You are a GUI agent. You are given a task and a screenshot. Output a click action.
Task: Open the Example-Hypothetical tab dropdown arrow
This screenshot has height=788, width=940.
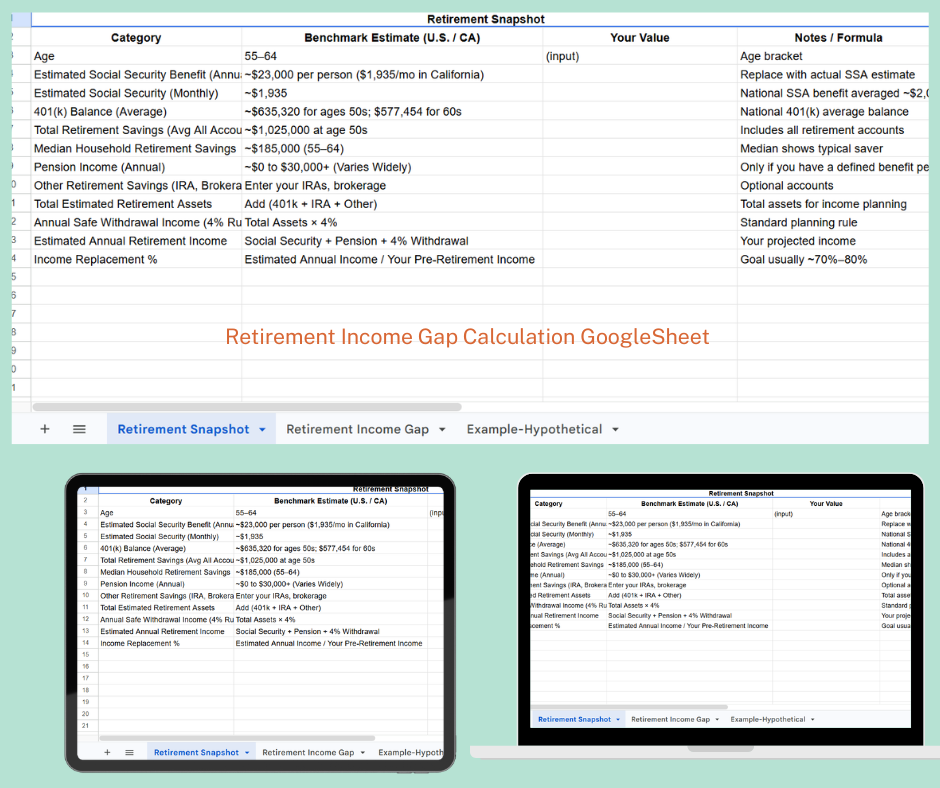tap(616, 428)
